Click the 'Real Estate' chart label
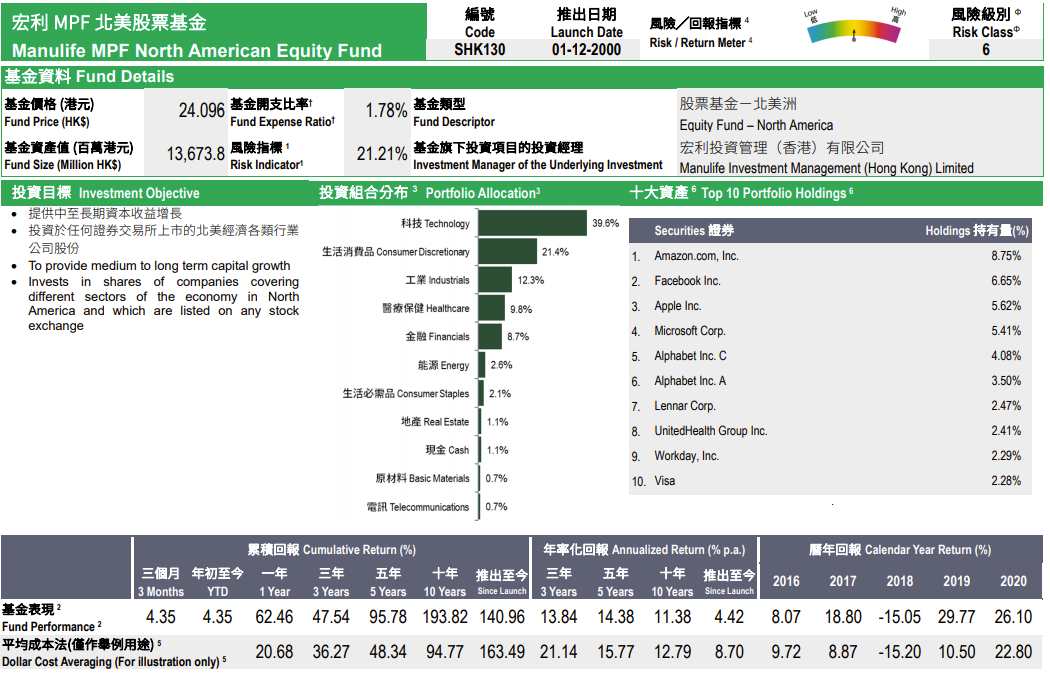The image size is (1050, 678). click(x=435, y=421)
